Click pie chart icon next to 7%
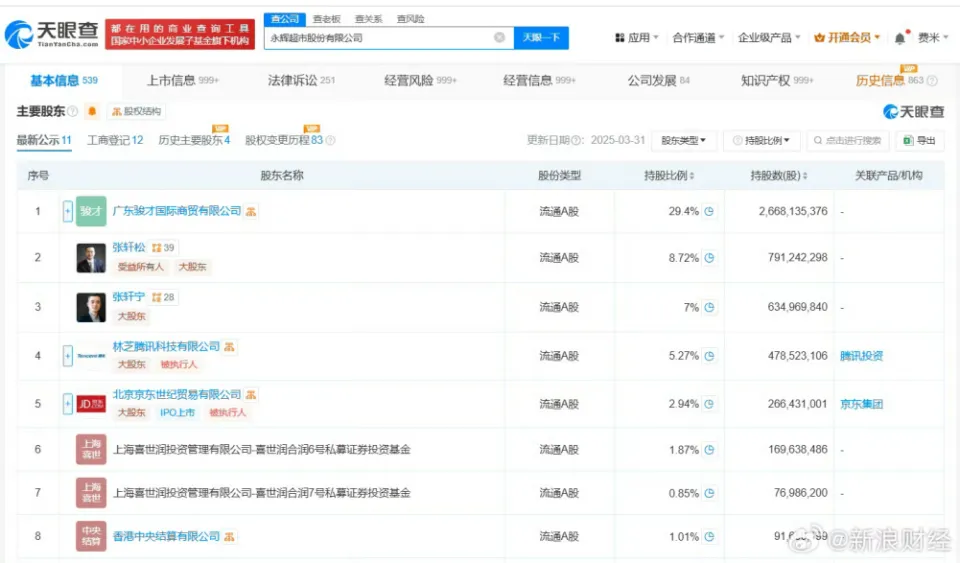Screen dimensions: 960x563 pyautogui.click(x=709, y=307)
